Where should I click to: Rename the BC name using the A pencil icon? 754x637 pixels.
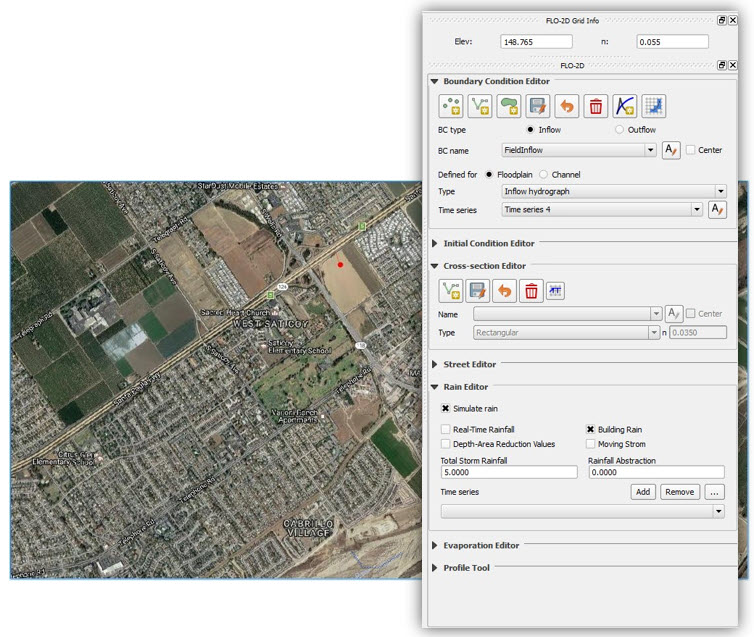tap(672, 150)
